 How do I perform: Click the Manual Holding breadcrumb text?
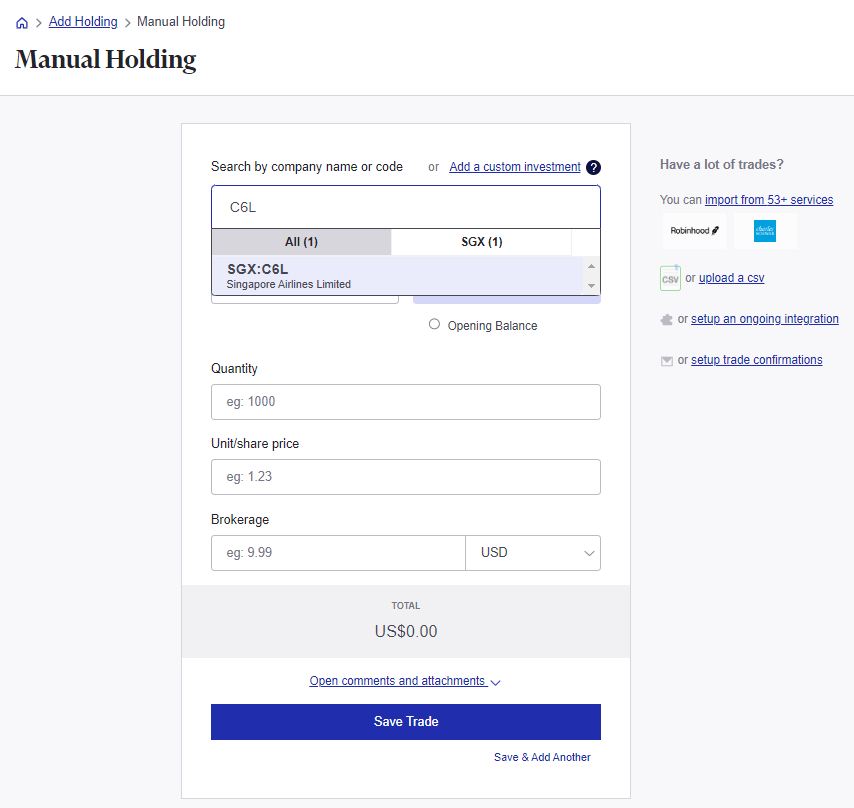click(x=181, y=22)
